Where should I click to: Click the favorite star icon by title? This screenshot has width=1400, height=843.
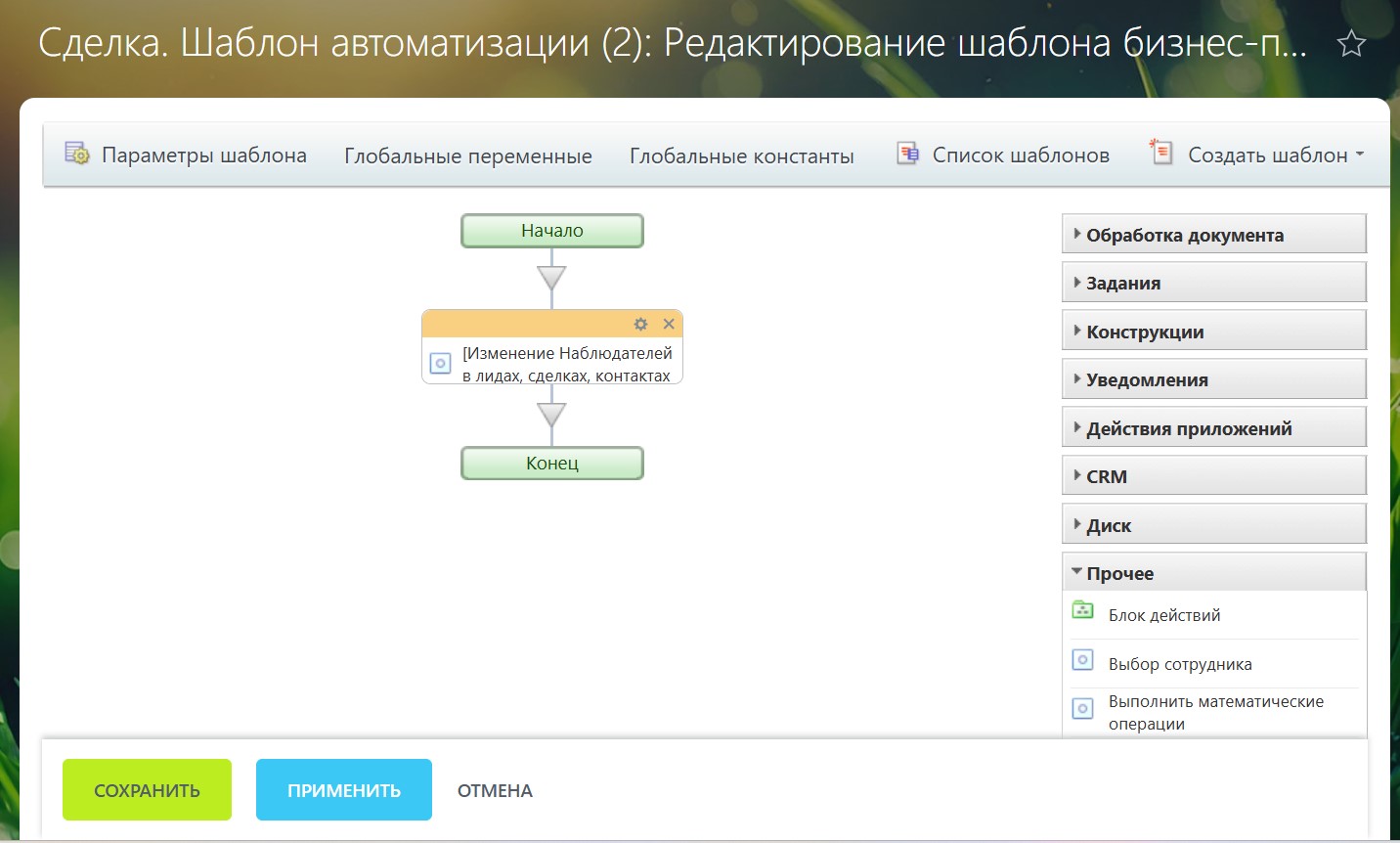1351,44
